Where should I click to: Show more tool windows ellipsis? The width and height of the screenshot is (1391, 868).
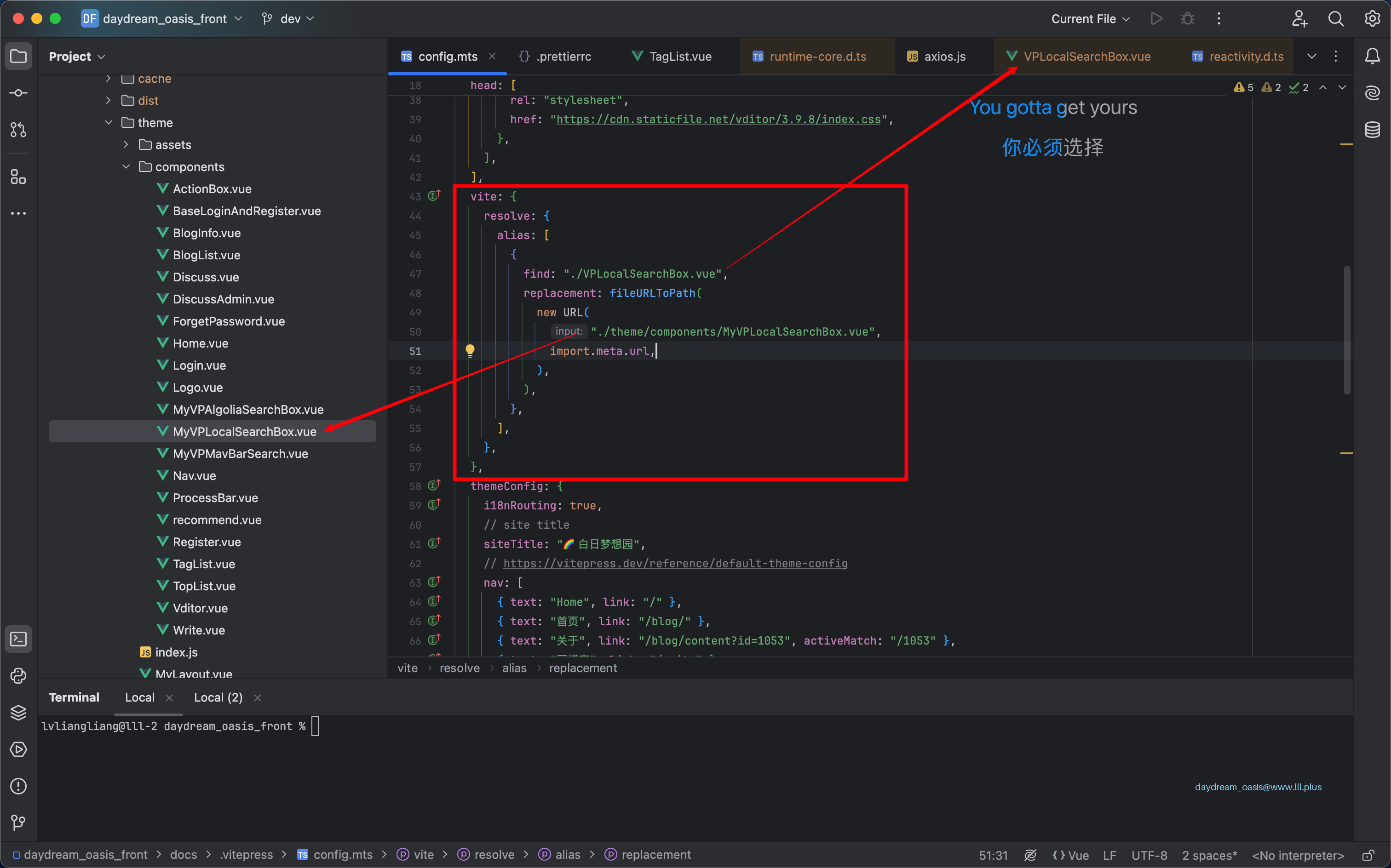(x=18, y=214)
